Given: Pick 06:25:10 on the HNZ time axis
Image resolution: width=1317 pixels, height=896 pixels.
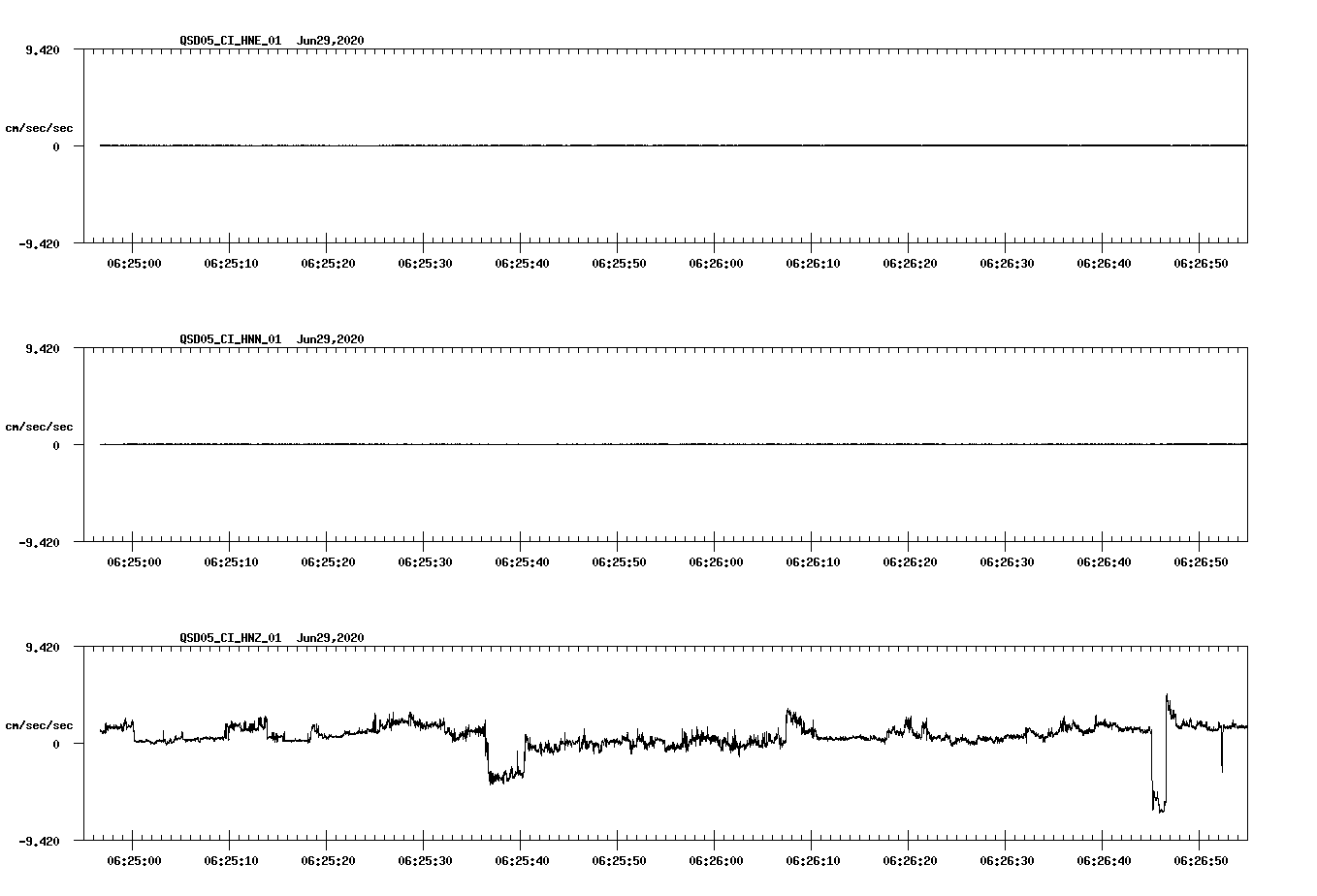Looking at the screenshot, I should click(x=231, y=860).
